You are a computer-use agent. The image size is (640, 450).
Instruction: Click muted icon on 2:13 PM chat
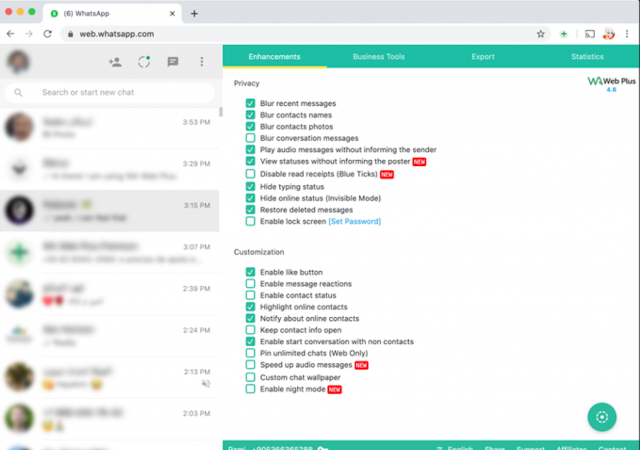[206, 383]
